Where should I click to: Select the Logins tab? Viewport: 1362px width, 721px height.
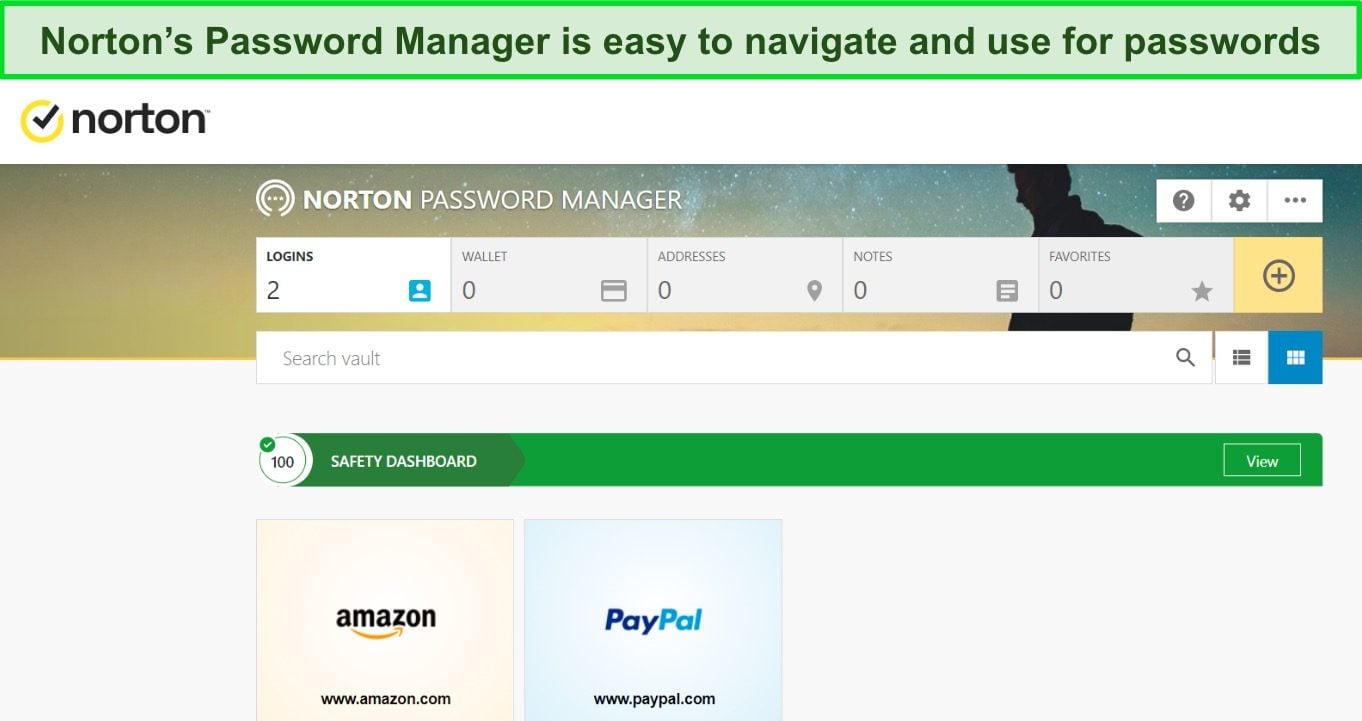pos(353,275)
